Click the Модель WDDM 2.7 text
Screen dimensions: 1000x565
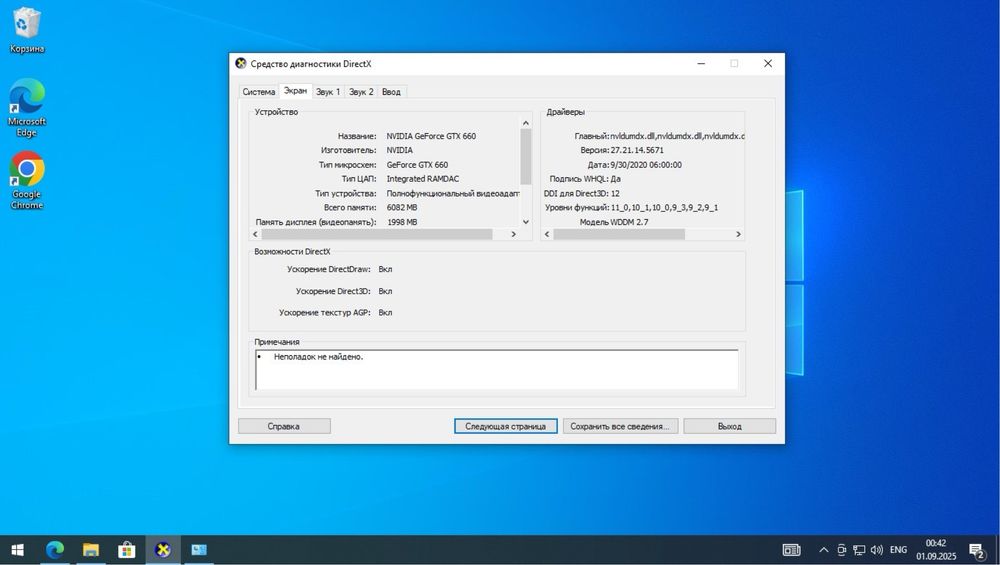coord(614,222)
